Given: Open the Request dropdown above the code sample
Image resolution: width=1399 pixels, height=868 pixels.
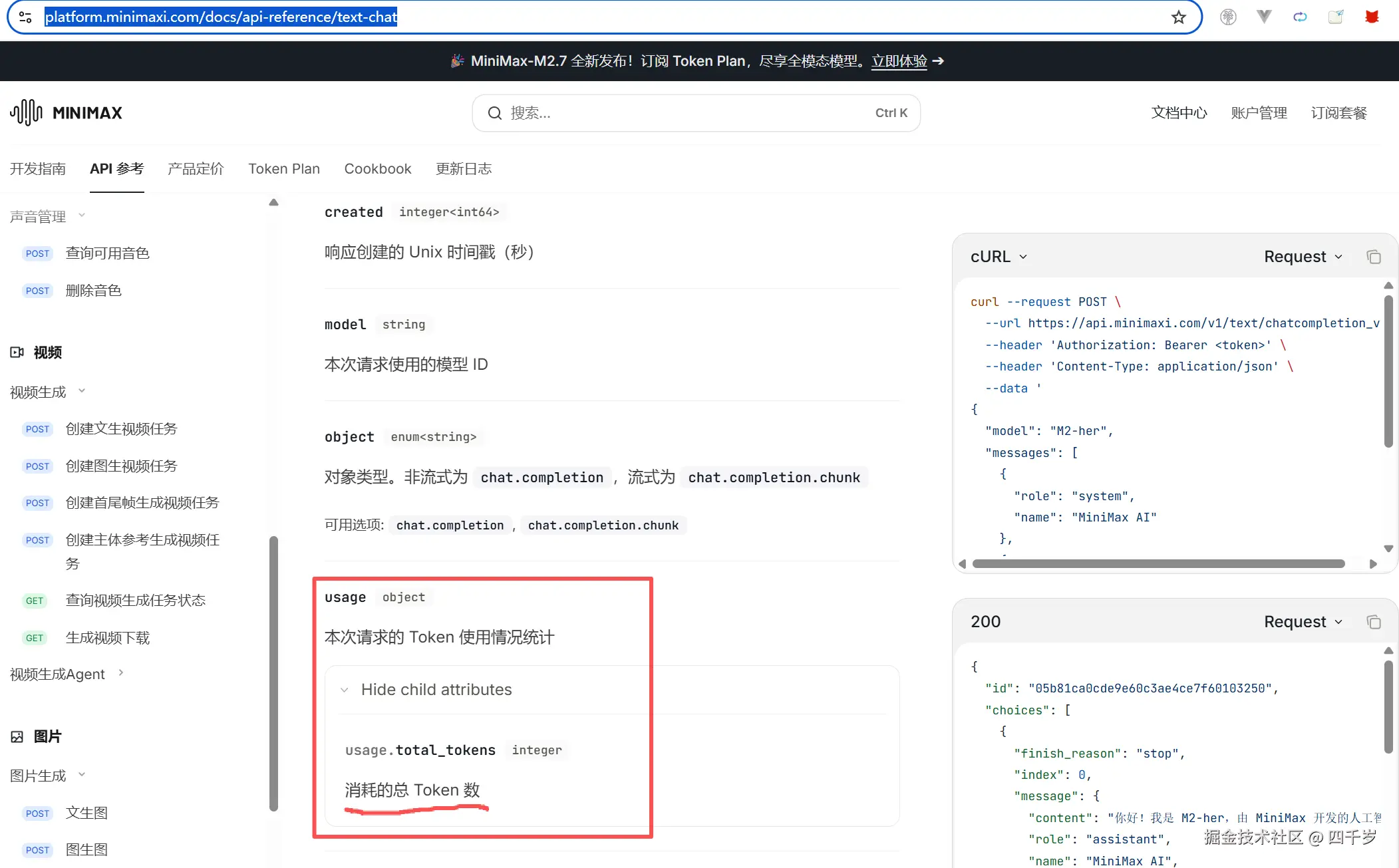Looking at the screenshot, I should (1302, 257).
